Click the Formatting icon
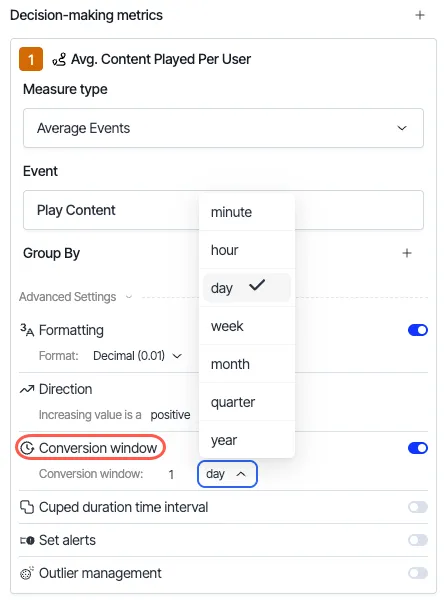447x600 pixels. [x=27, y=330]
